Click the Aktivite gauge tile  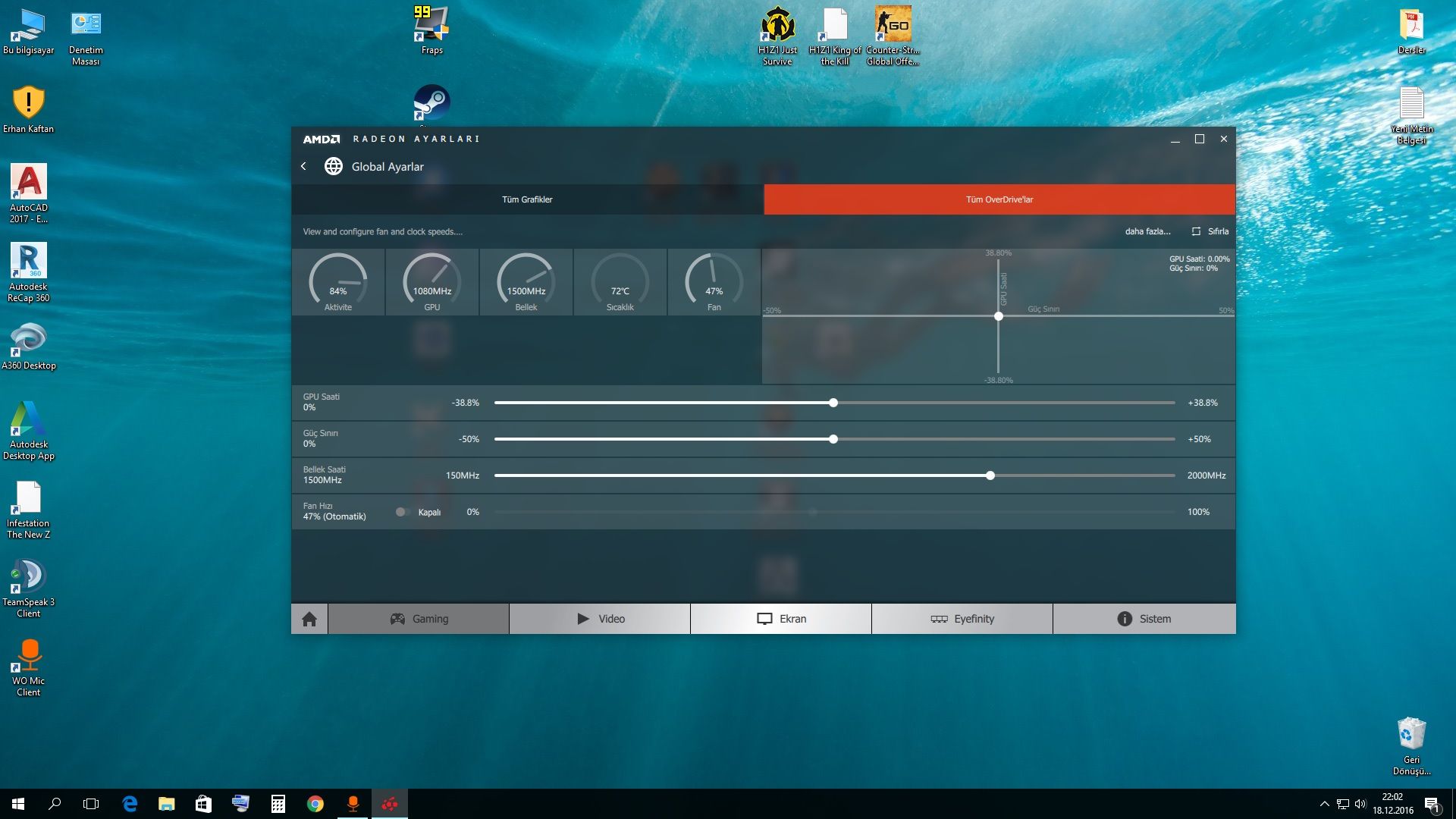338,282
